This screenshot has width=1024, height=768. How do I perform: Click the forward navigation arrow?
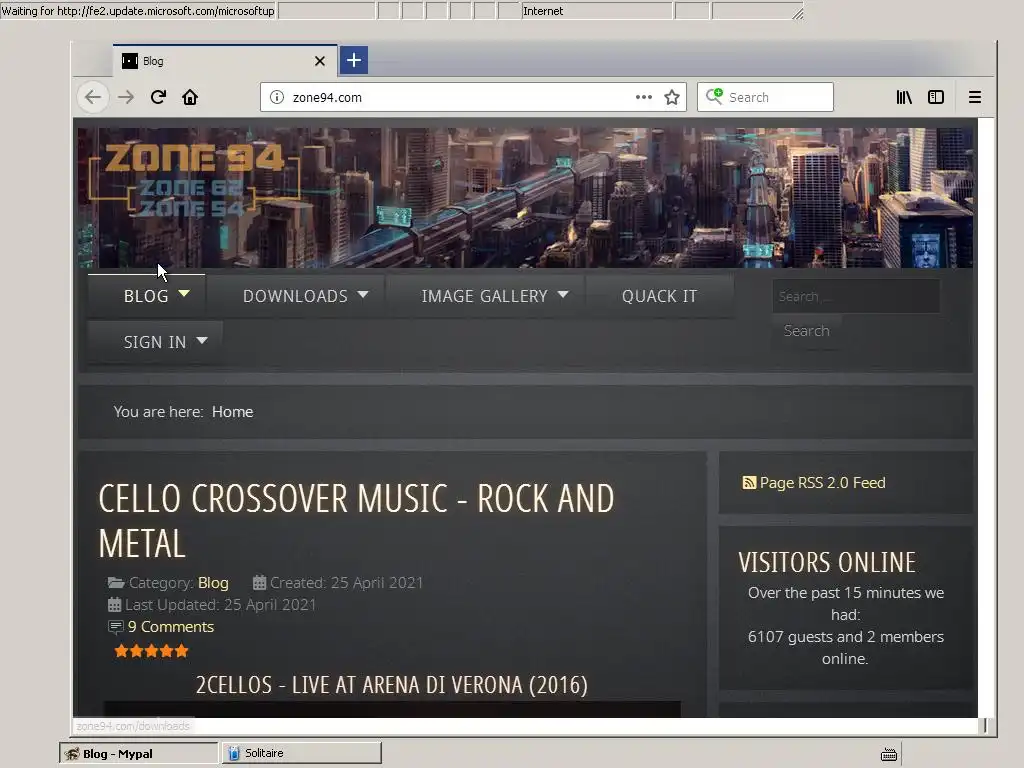coord(125,97)
